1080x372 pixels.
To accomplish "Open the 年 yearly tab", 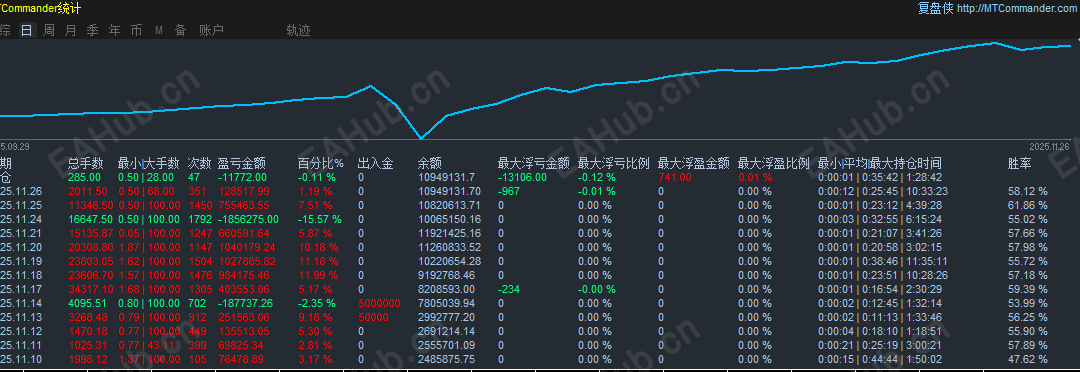I will [x=114, y=30].
